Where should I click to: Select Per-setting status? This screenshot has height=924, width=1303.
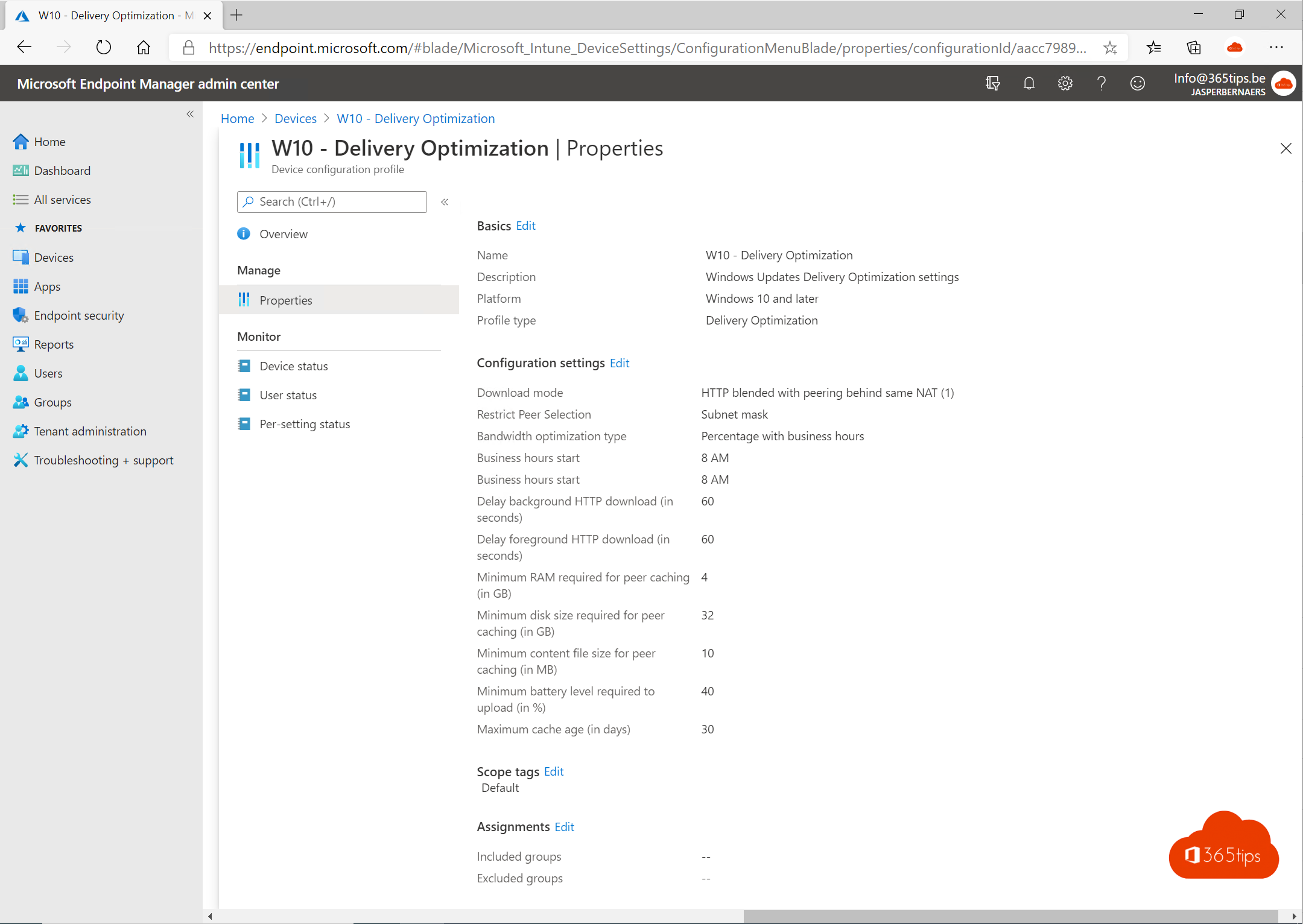pos(304,423)
